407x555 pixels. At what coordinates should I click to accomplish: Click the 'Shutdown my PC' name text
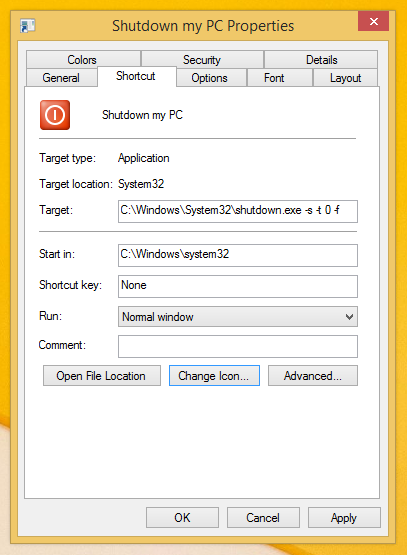(142, 115)
